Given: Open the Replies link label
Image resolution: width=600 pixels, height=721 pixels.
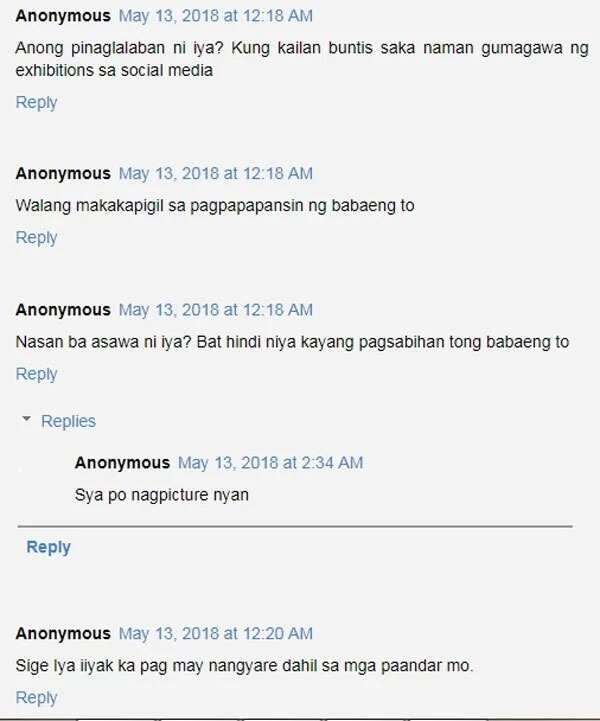Looking at the screenshot, I should 68,421.
